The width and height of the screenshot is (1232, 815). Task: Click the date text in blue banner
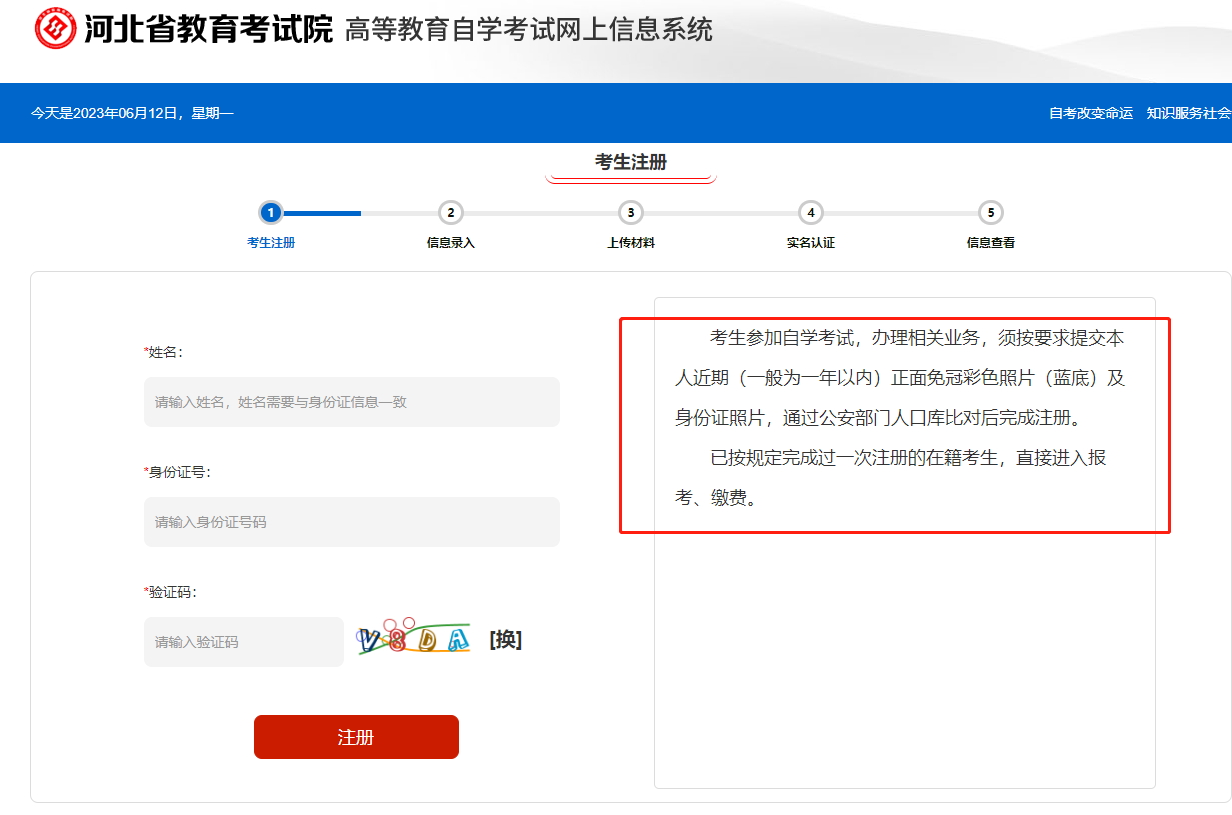point(132,114)
